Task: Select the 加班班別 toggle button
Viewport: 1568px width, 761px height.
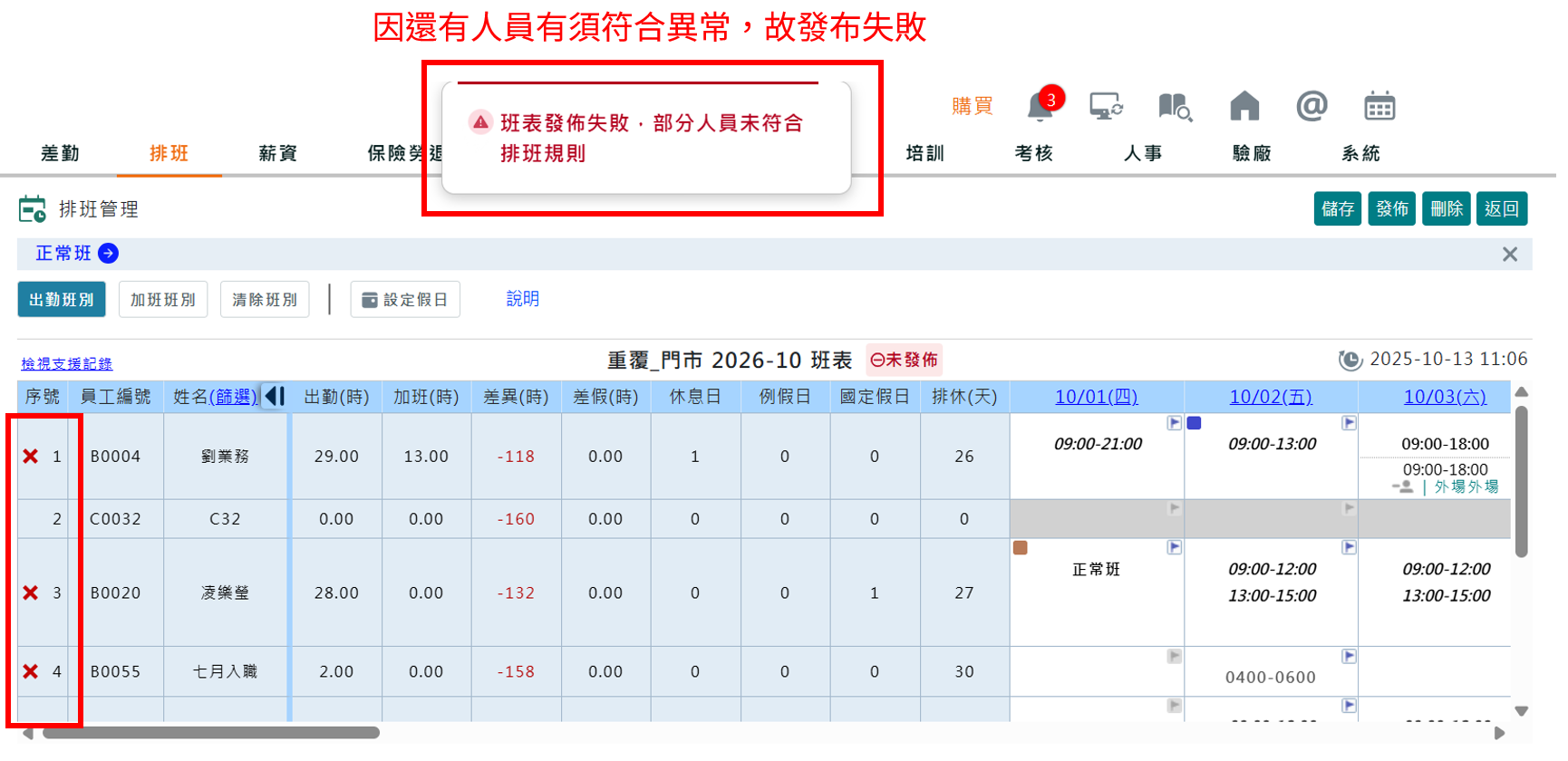Action: pos(163,300)
